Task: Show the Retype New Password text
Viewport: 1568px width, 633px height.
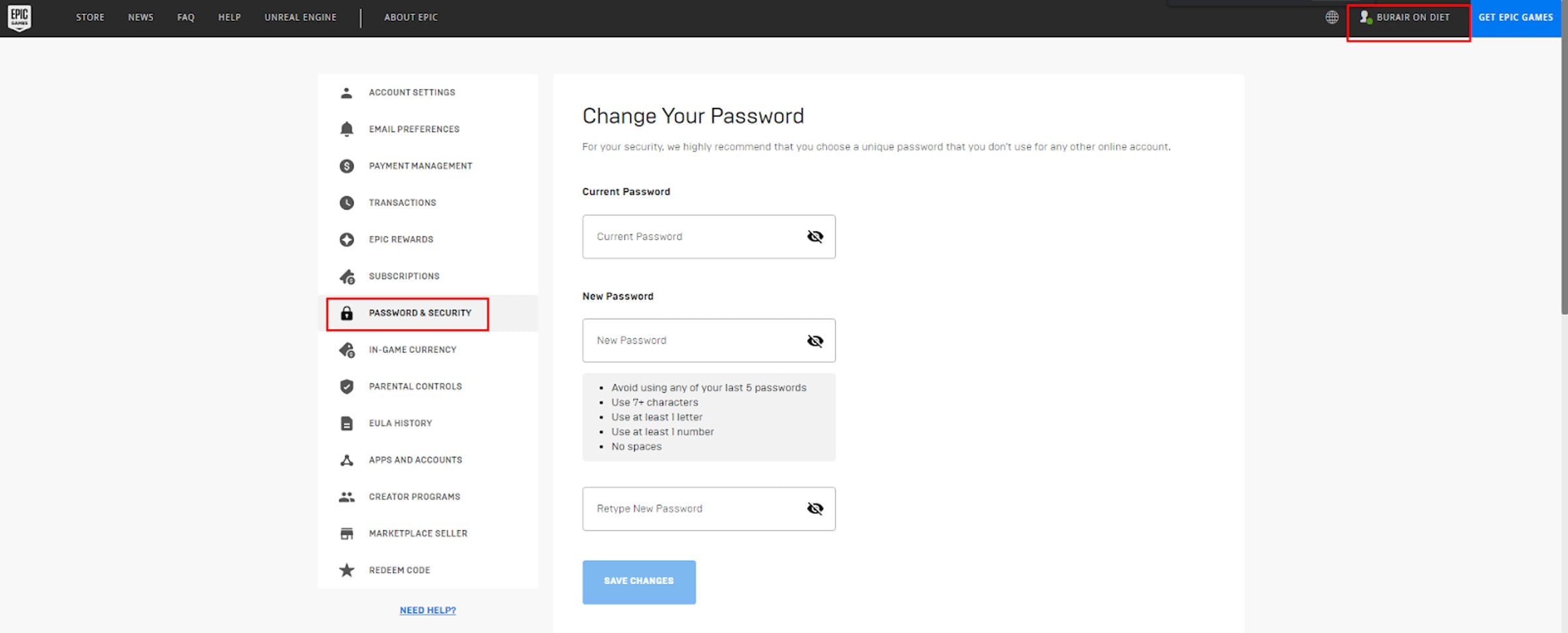Action: (x=815, y=508)
